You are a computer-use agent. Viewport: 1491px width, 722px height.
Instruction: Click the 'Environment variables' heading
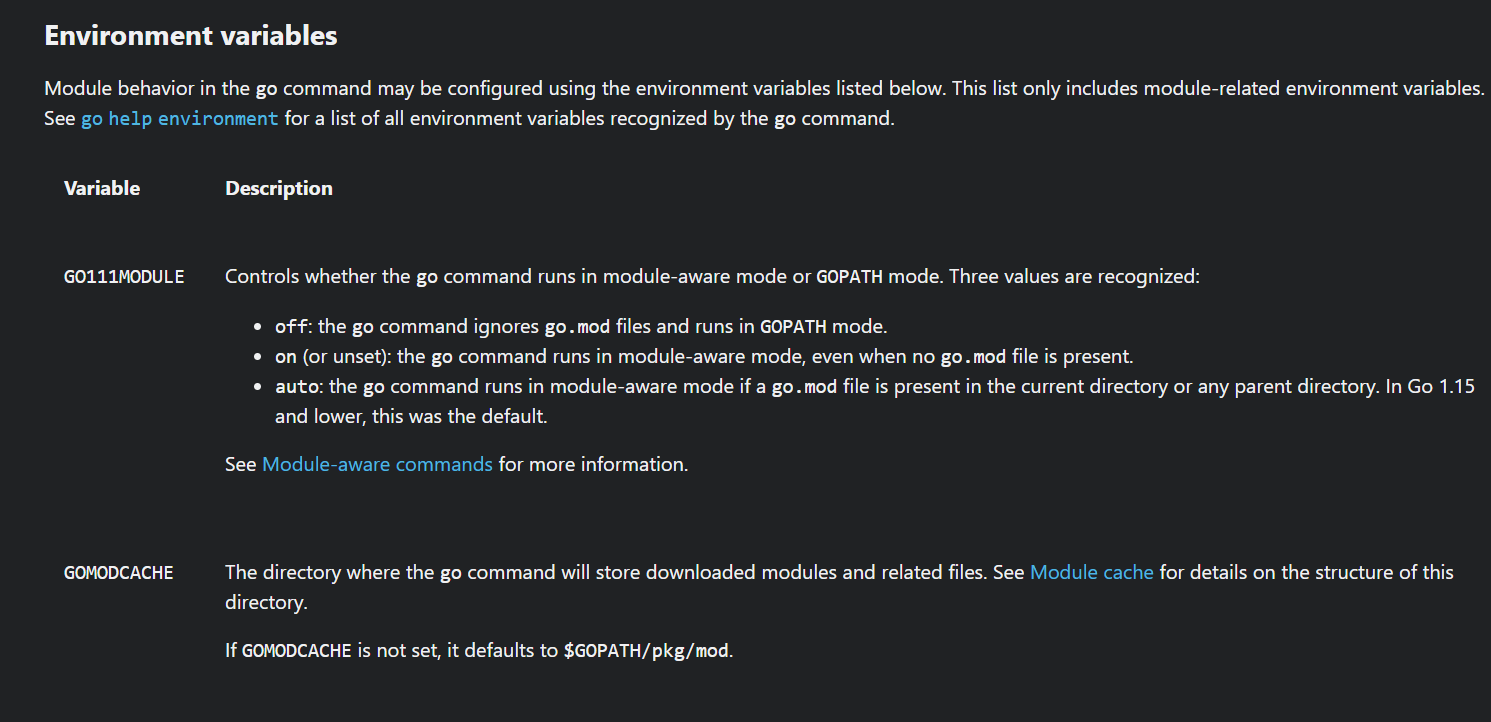(x=191, y=35)
